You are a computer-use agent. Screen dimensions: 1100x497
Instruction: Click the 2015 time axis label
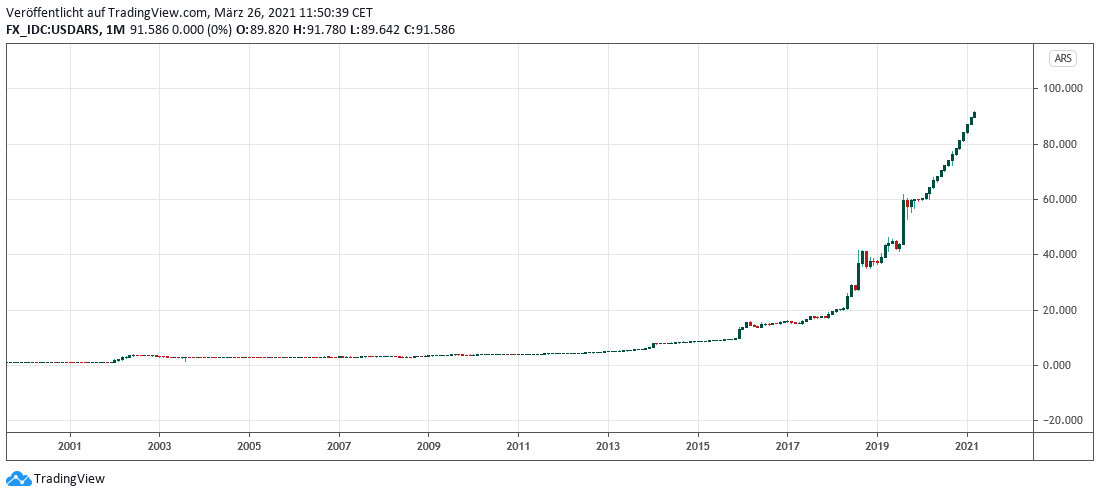coord(698,446)
